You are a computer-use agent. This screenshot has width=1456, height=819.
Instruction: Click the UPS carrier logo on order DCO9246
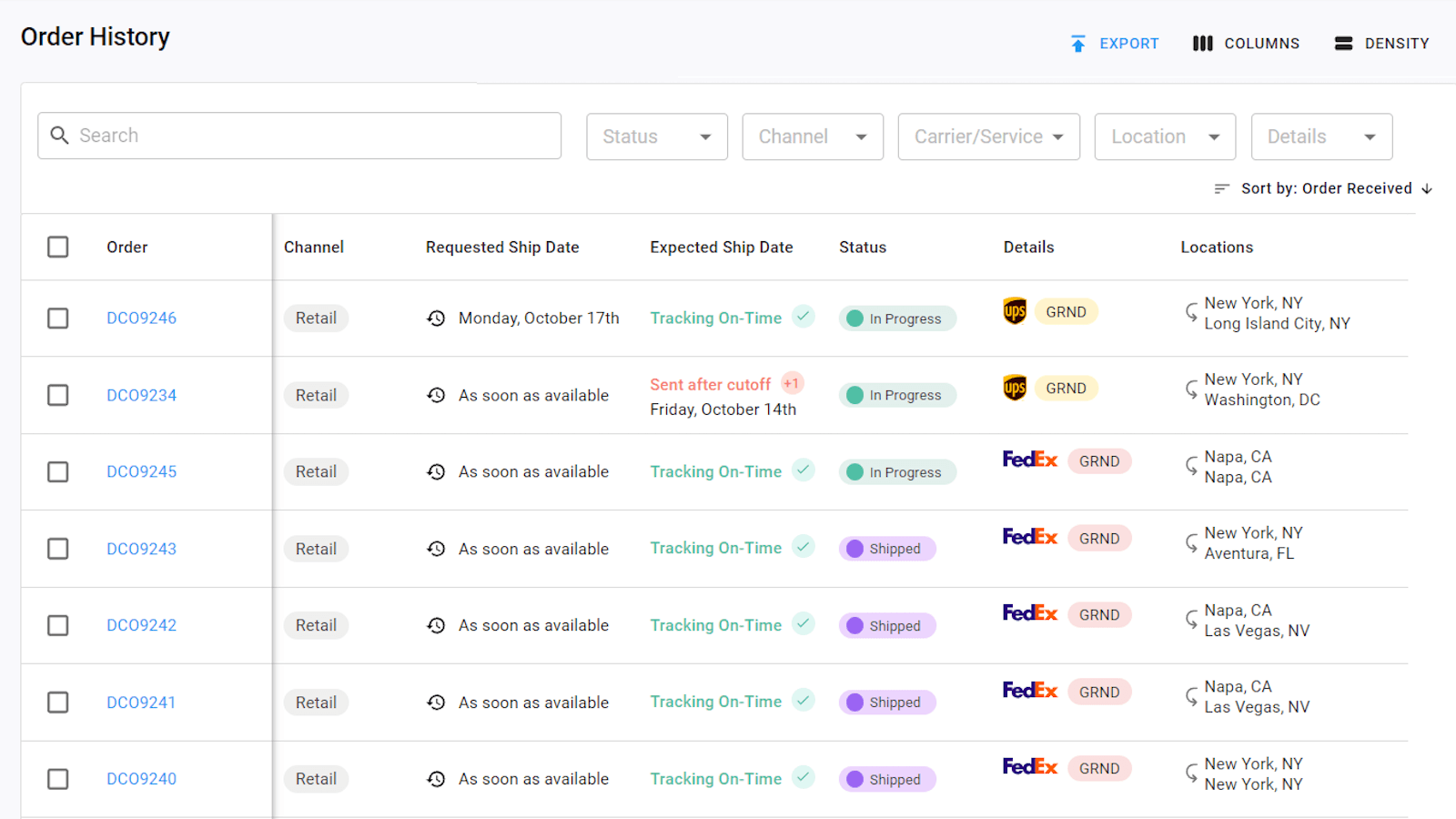[x=1014, y=311]
